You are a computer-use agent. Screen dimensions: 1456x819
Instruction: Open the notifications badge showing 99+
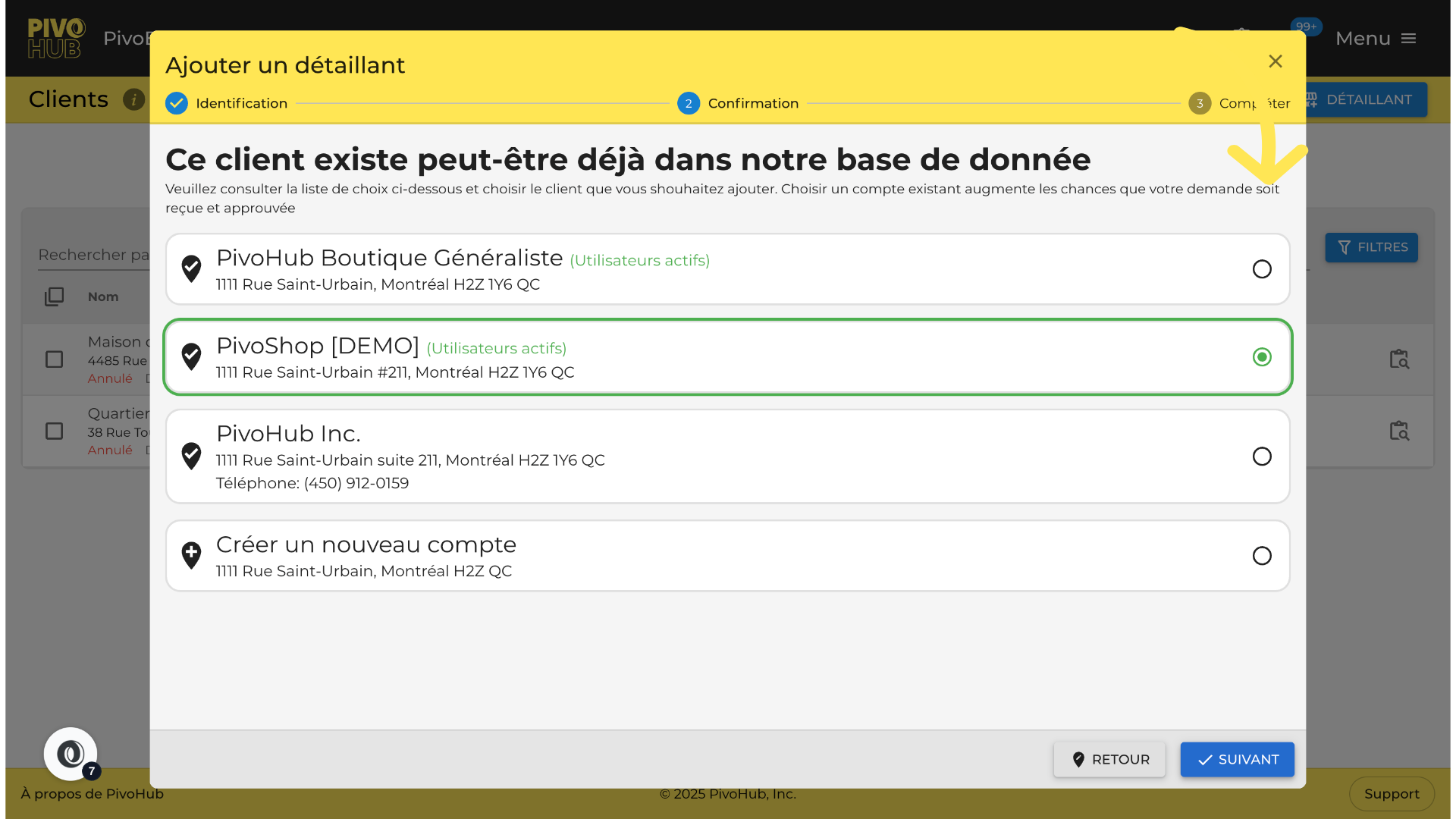pos(1306,27)
